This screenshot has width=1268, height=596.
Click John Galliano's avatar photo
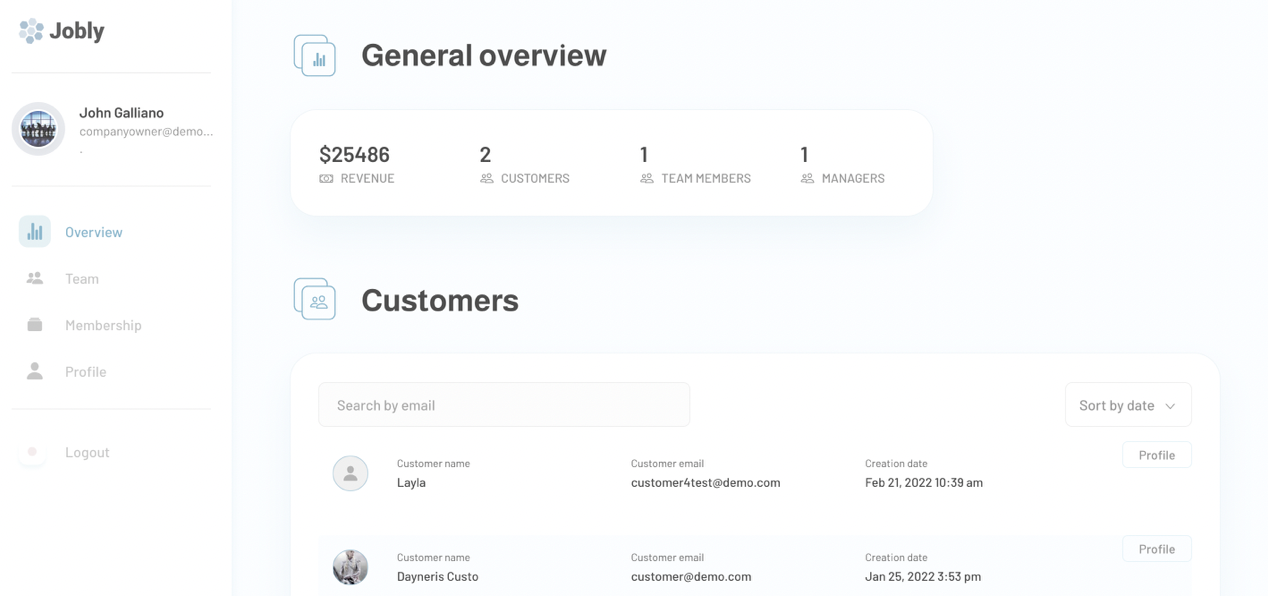[38, 129]
